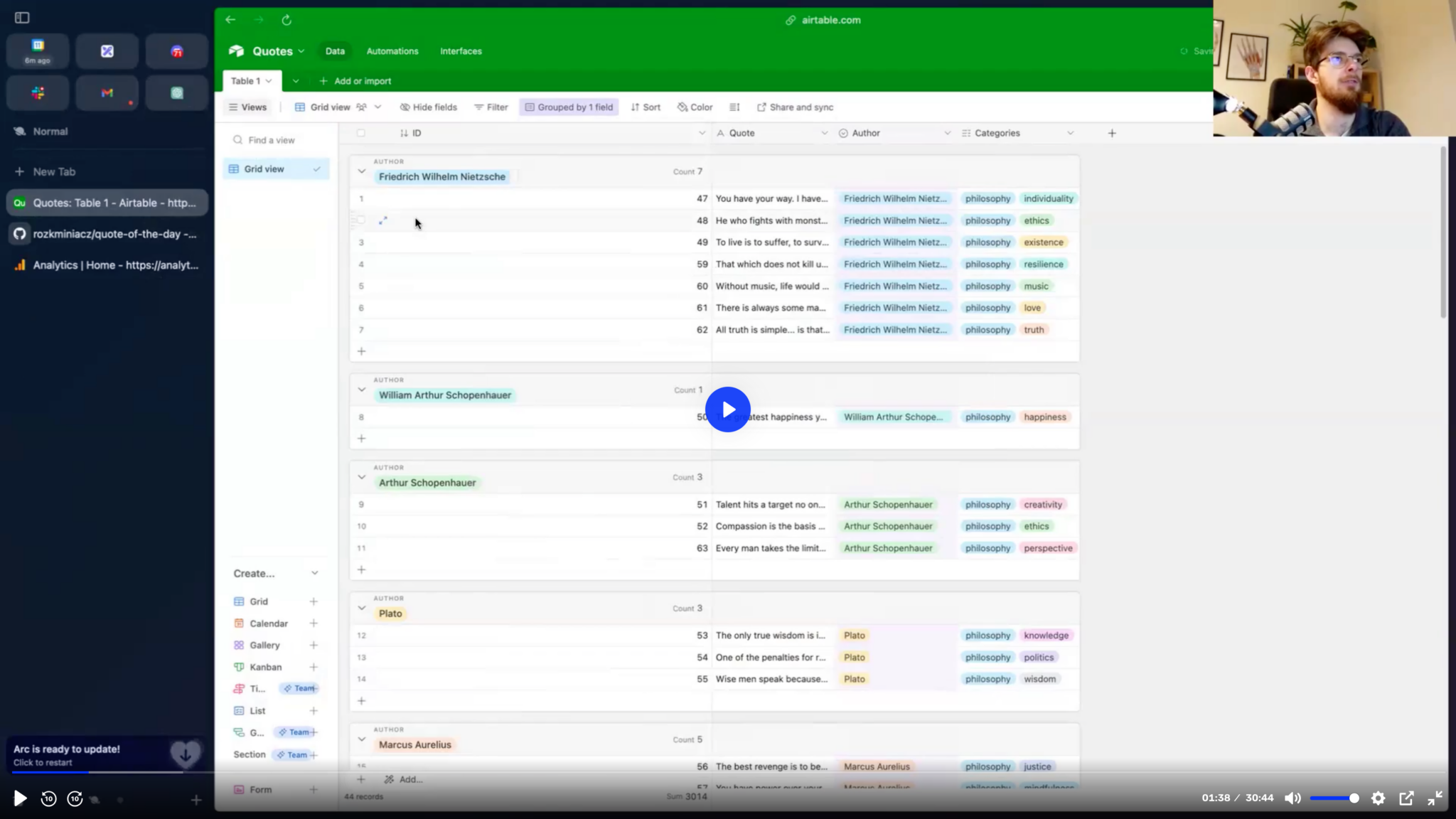The width and height of the screenshot is (1456, 819).
Task: Open the Sort options in the toolbar
Action: coord(644,107)
